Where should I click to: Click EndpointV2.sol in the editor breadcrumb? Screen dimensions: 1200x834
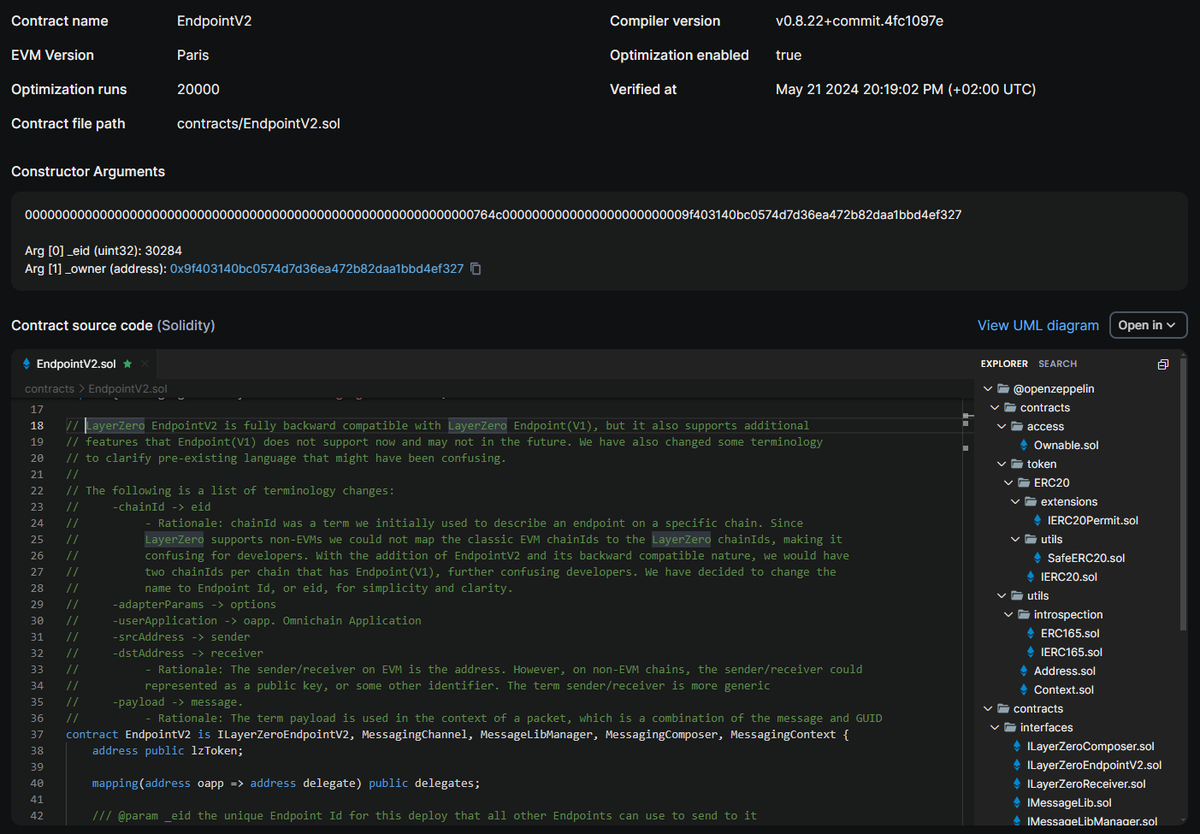pyautogui.click(x=128, y=389)
